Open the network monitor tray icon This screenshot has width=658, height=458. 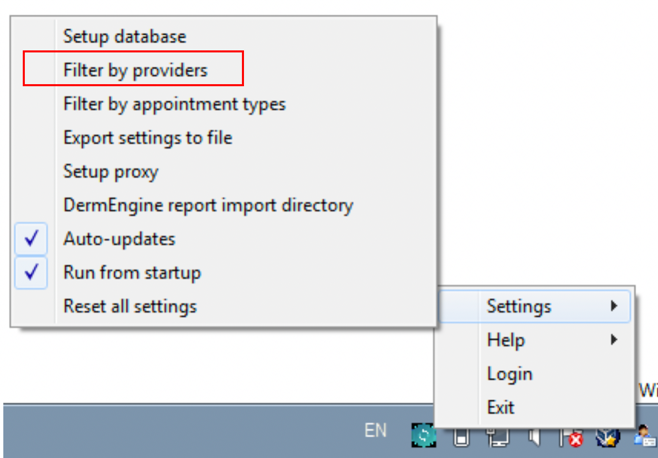point(497,436)
